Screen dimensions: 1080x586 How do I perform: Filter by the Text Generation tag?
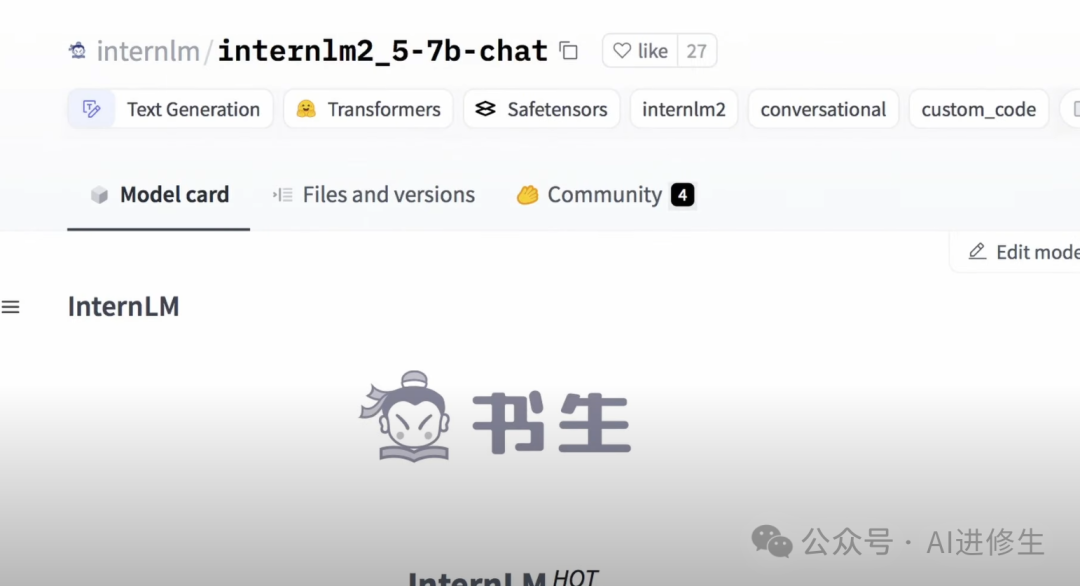(170, 109)
